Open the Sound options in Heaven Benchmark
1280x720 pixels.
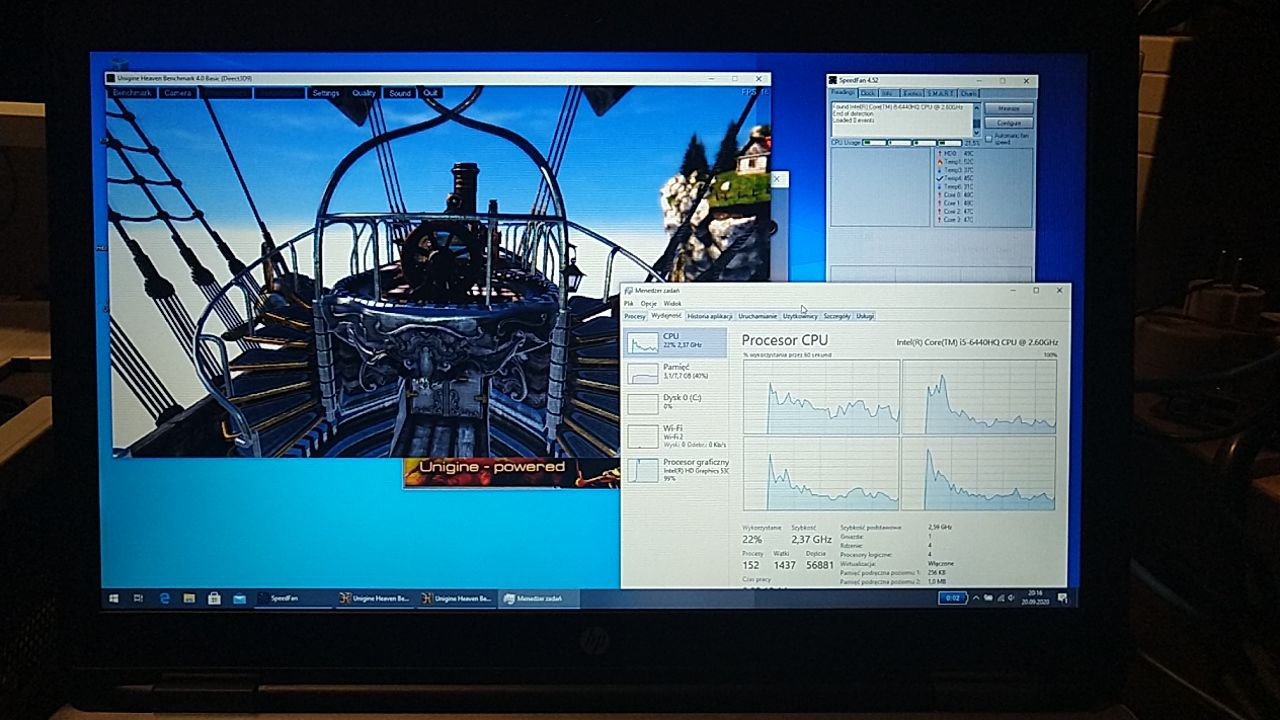click(x=400, y=93)
